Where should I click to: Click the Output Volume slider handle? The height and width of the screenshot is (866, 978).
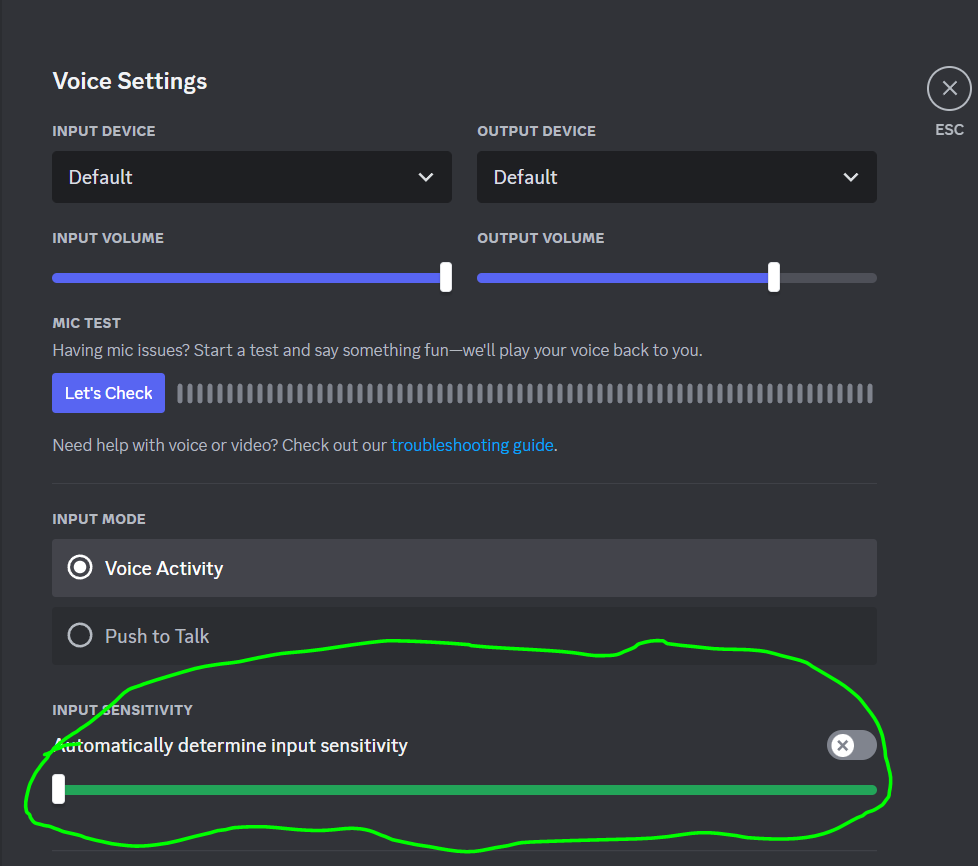[773, 277]
